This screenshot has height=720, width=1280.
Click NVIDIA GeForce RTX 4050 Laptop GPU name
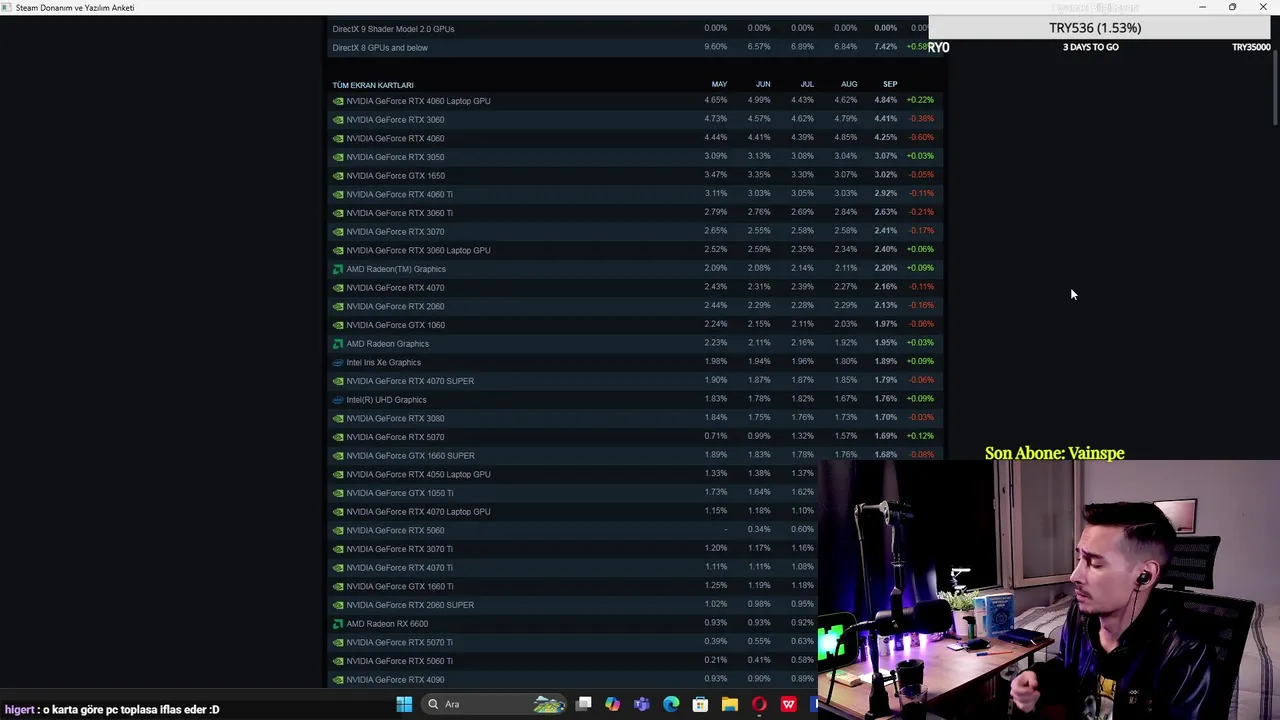coord(418,475)
